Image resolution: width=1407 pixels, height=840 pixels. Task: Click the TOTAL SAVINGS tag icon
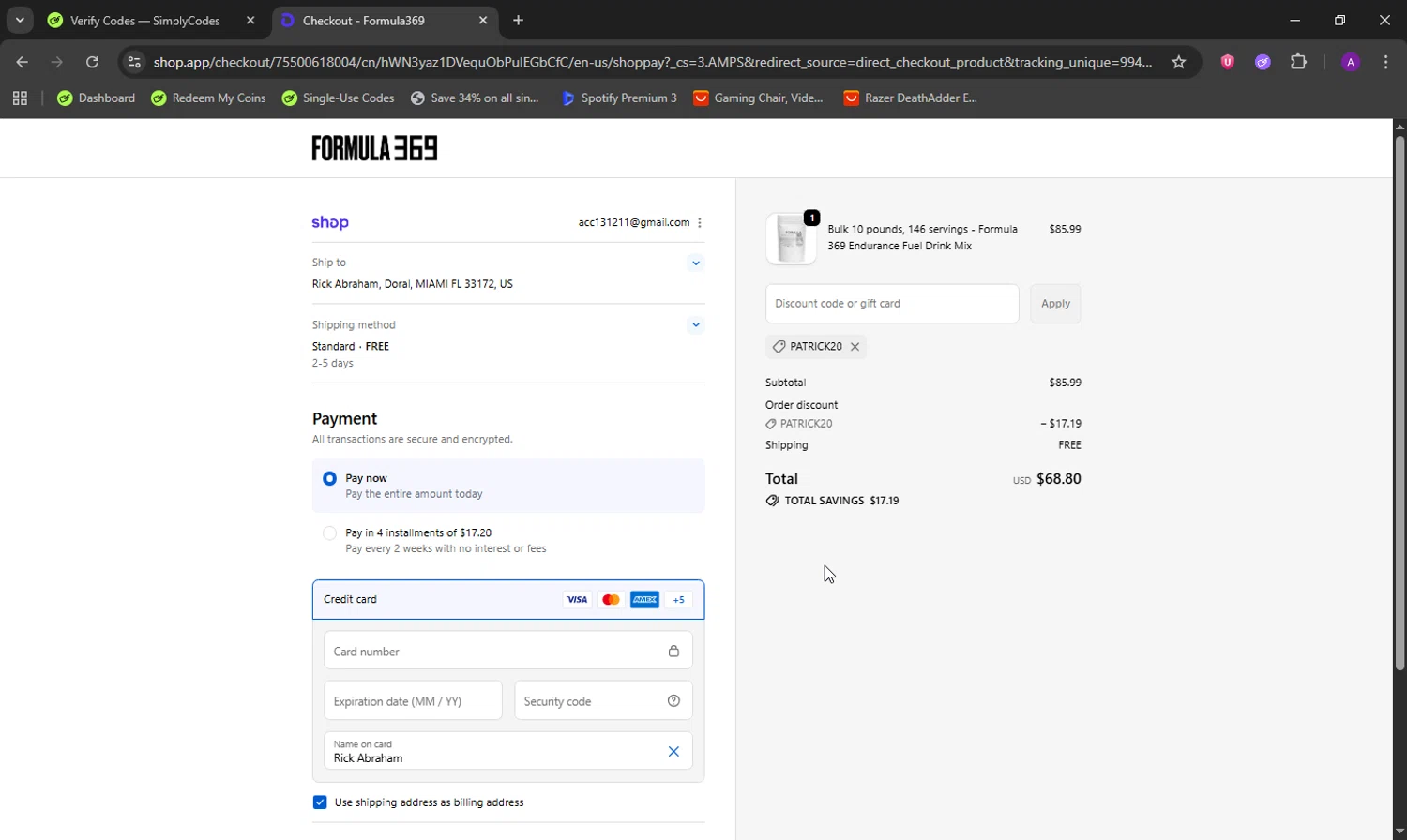pos(772,501)
